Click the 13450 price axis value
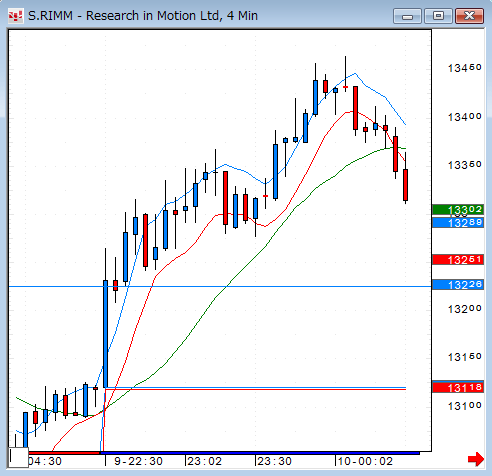The height and width of the screenshot is (476, 492). [465, 68]
